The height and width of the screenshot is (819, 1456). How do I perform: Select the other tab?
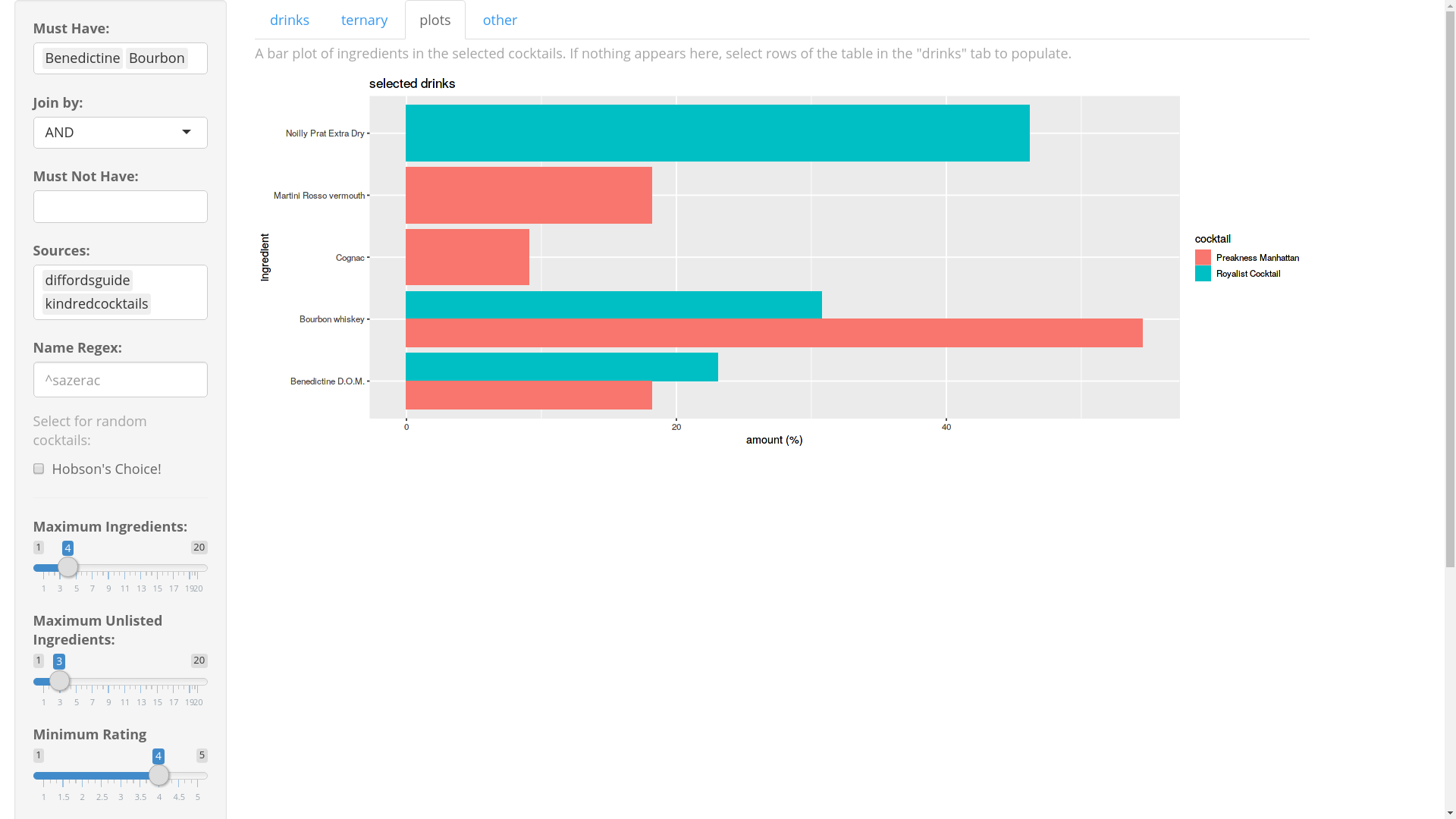tap(499, 20)
